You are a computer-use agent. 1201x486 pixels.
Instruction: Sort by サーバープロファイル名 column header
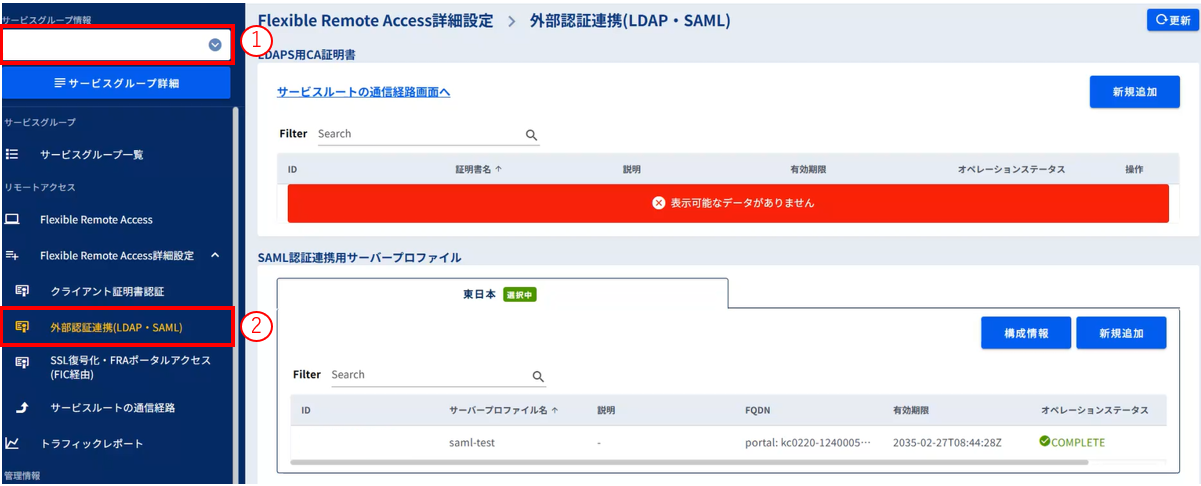pyautogui.click(x=503, y=410)
